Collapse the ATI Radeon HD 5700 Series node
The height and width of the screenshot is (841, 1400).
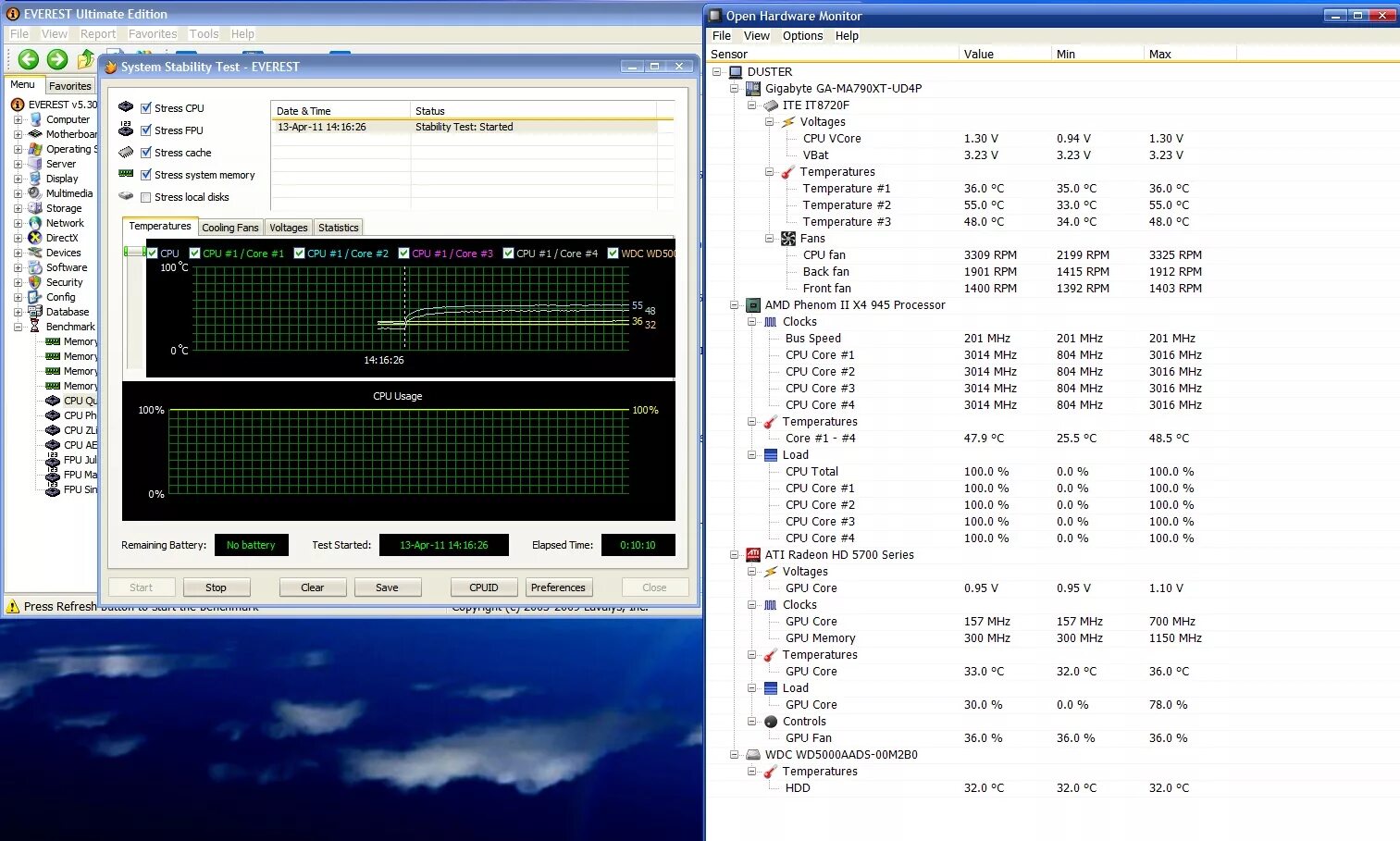735,554
